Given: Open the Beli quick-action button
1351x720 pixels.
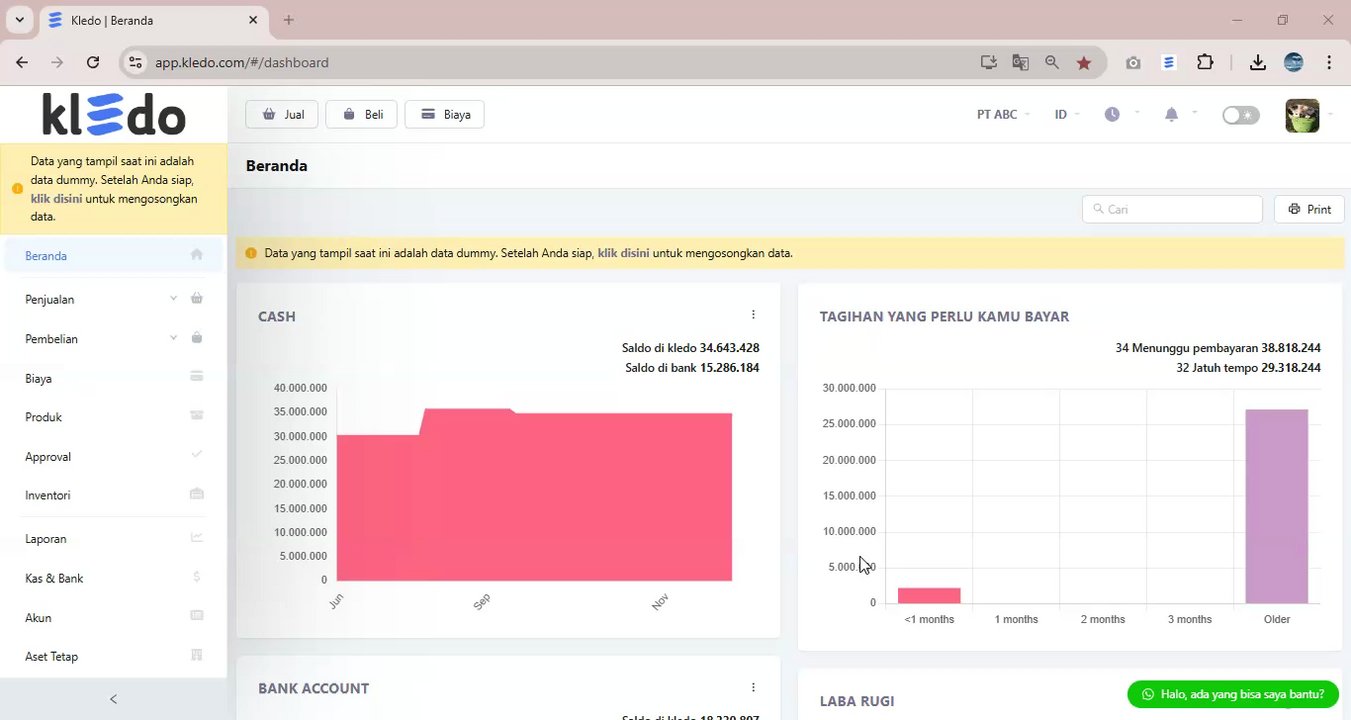Looking at the screenshot, I should click(361, 114).
